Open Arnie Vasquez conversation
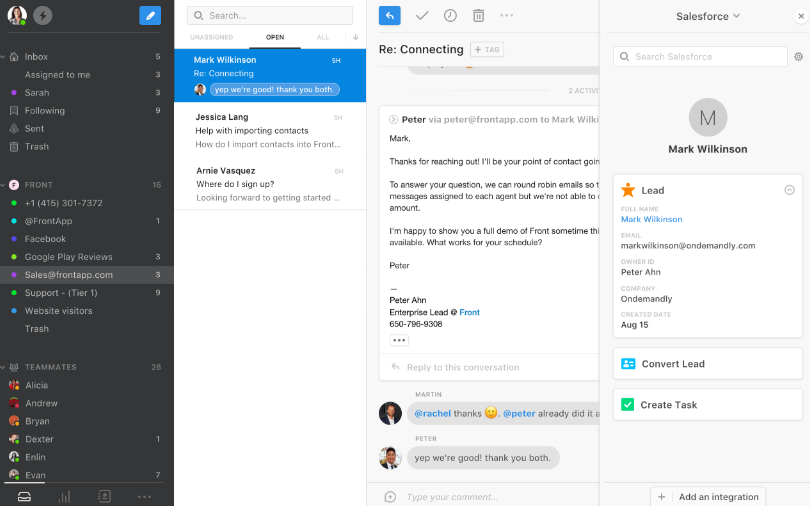This screenshot has height=506, width=810. (270, 184)
